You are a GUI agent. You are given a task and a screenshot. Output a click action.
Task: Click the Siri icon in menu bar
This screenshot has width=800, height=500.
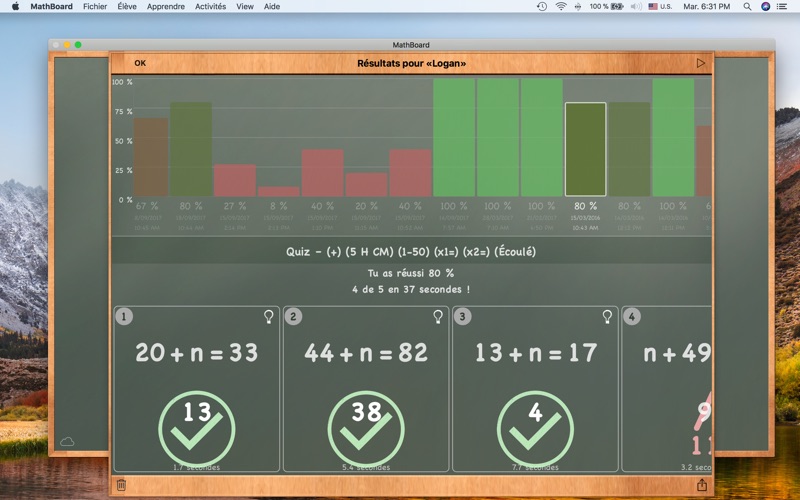click(765, 6)
